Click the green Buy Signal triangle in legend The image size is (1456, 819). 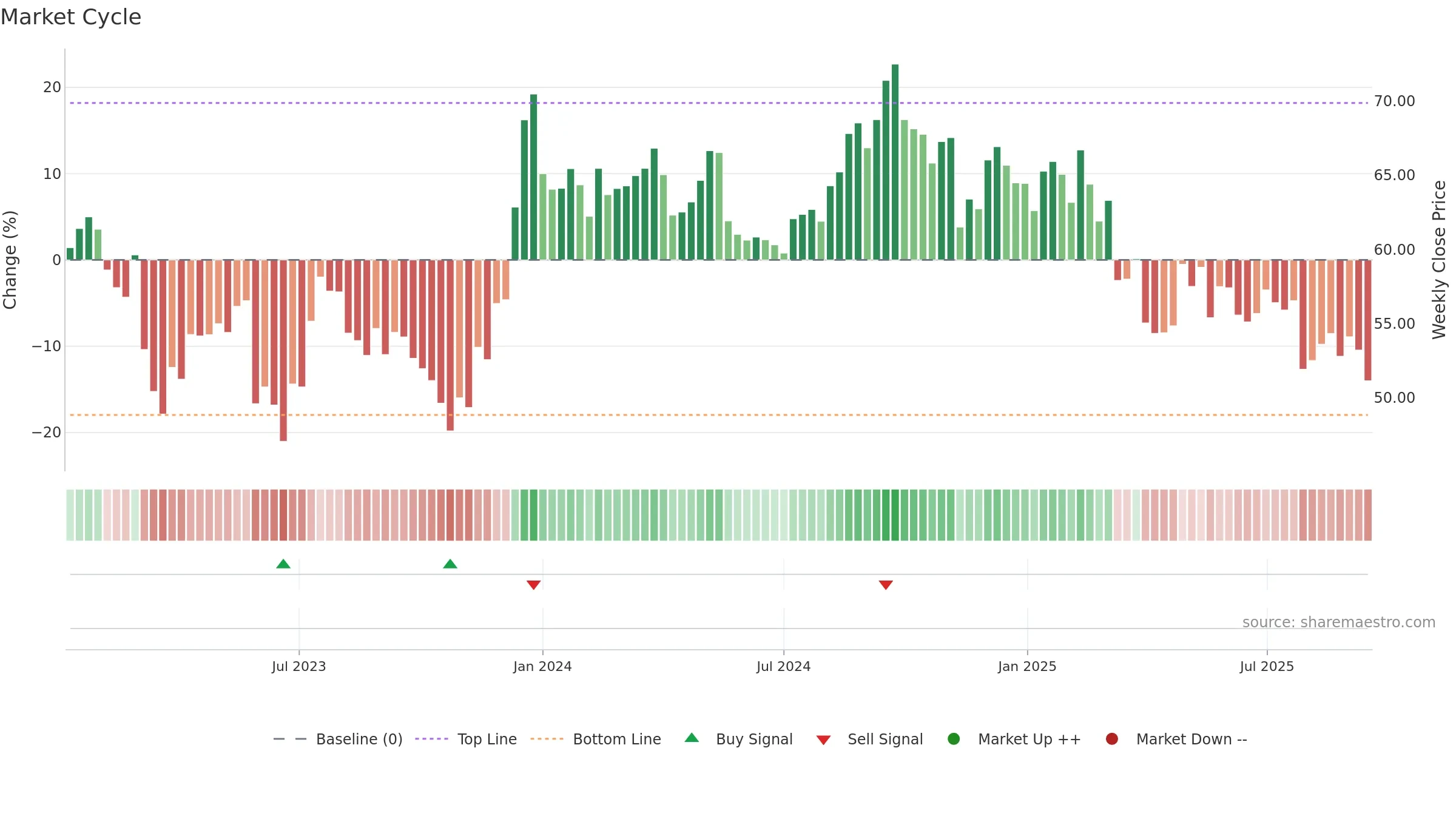coord(692,738)
